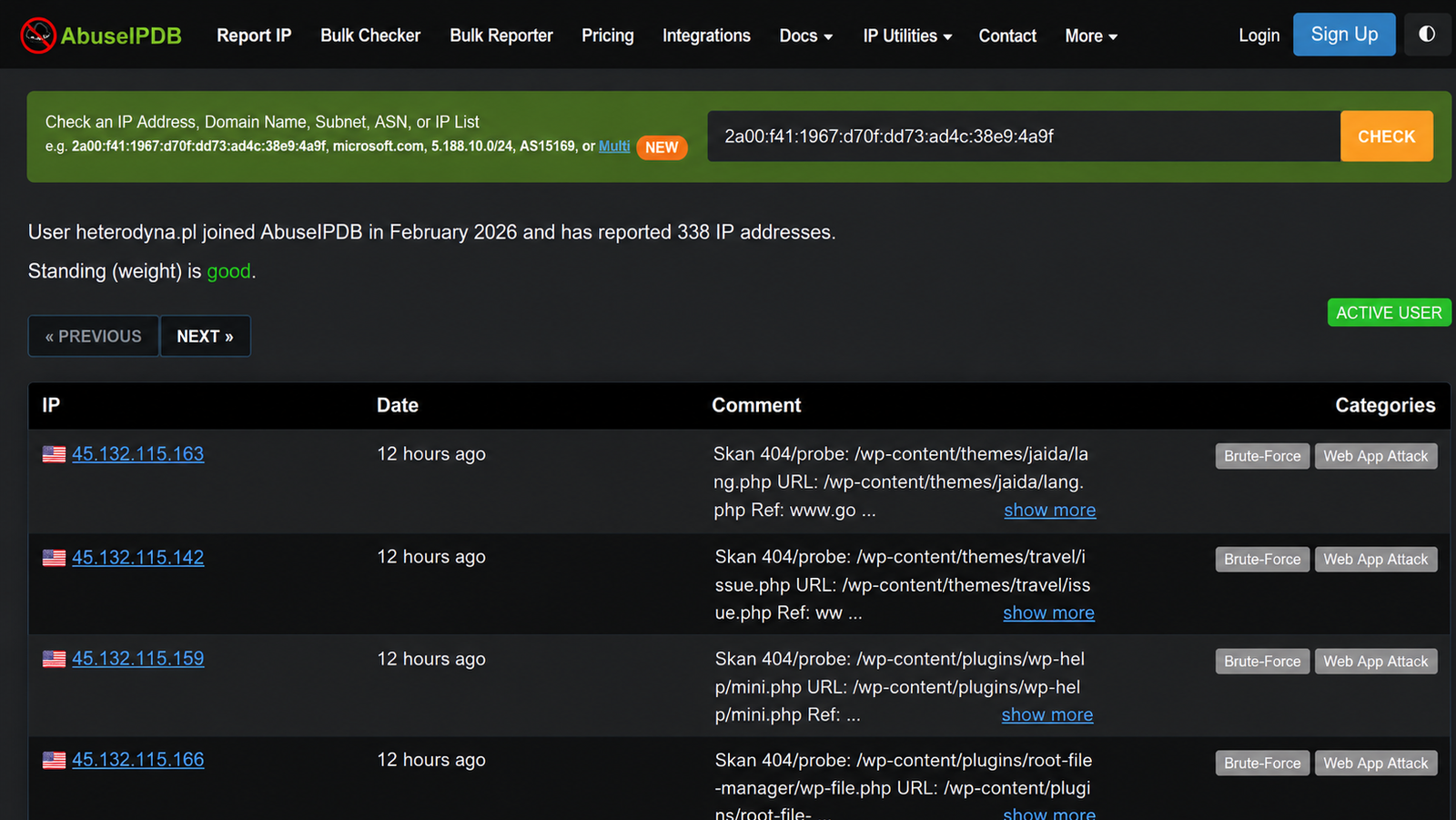Expand the IP Utilities dropdown
This screenshot has height=820, width=1456.
(x=907, y=35)
